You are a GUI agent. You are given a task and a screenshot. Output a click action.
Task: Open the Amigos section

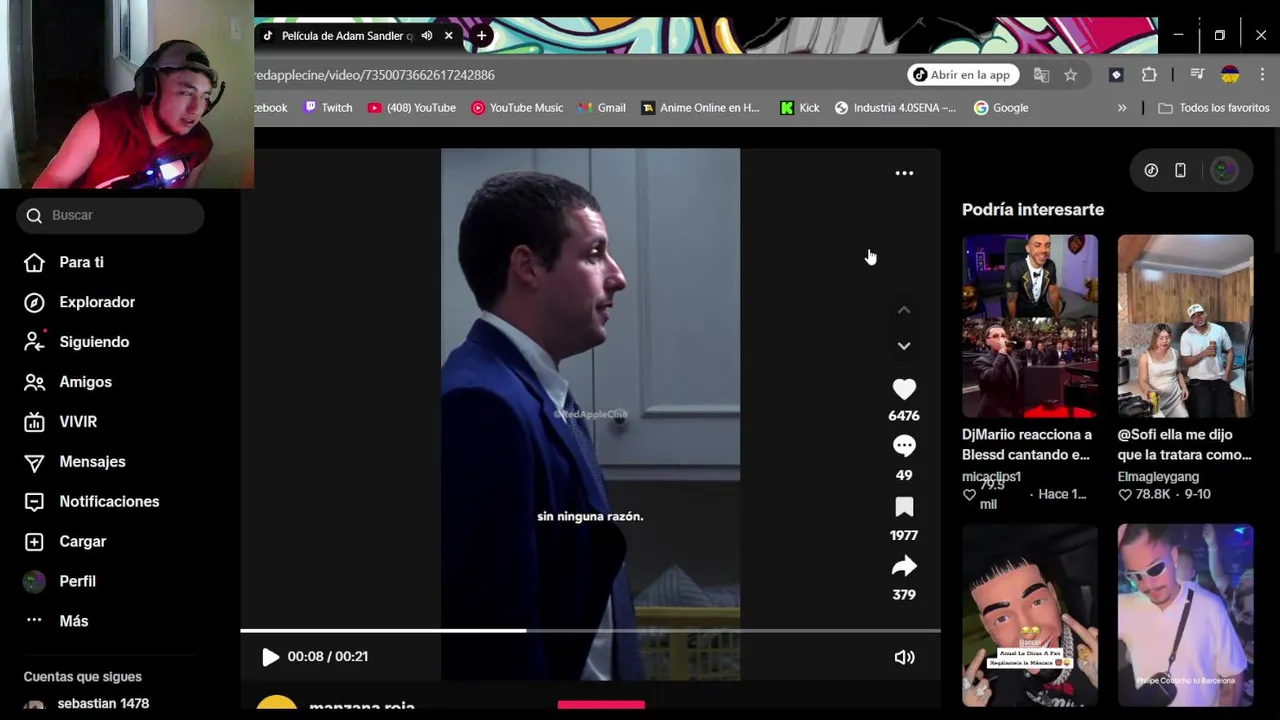point(85,382)
